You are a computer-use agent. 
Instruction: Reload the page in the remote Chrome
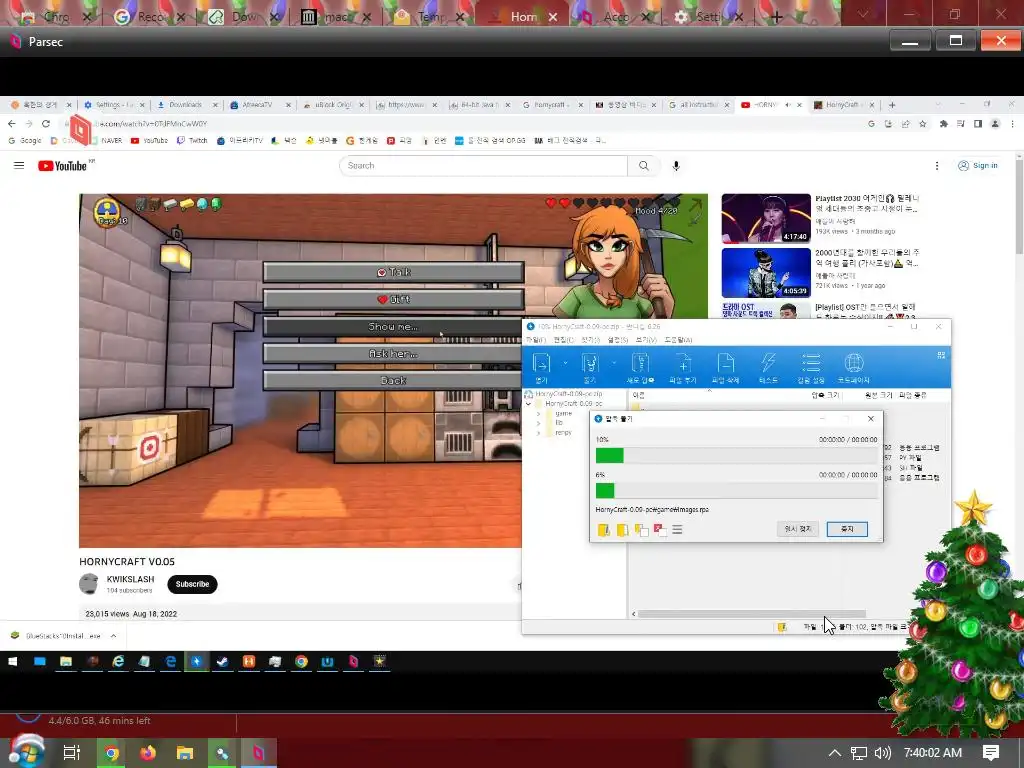[46, 123]
